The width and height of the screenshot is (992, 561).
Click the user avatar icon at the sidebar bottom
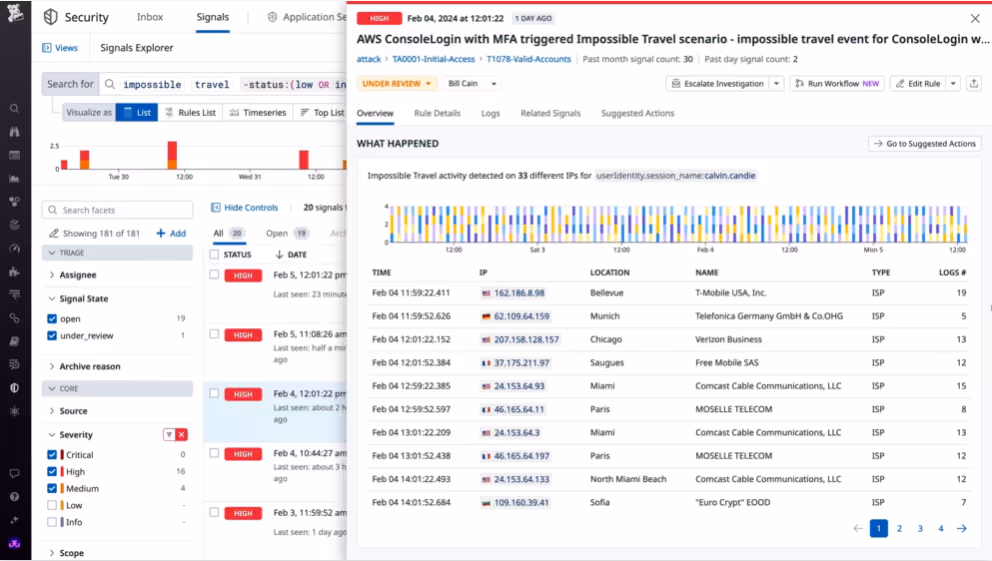point(15,544)
